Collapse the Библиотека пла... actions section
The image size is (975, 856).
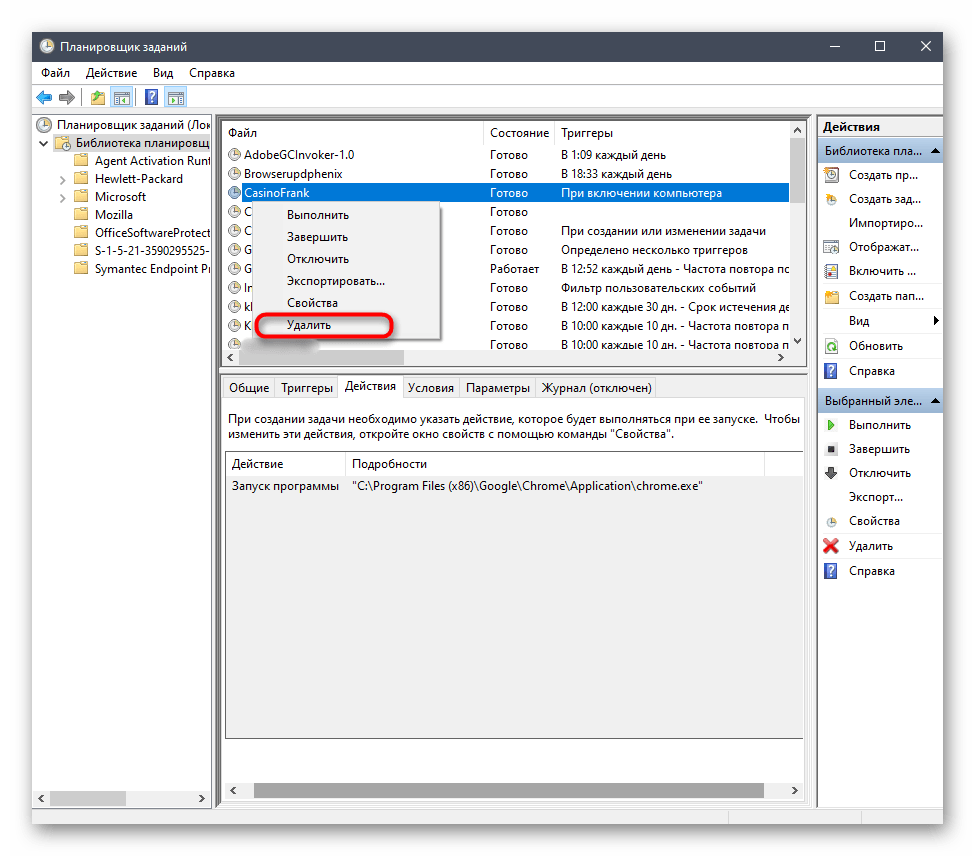pyautogui.click(x=935, y=151)
